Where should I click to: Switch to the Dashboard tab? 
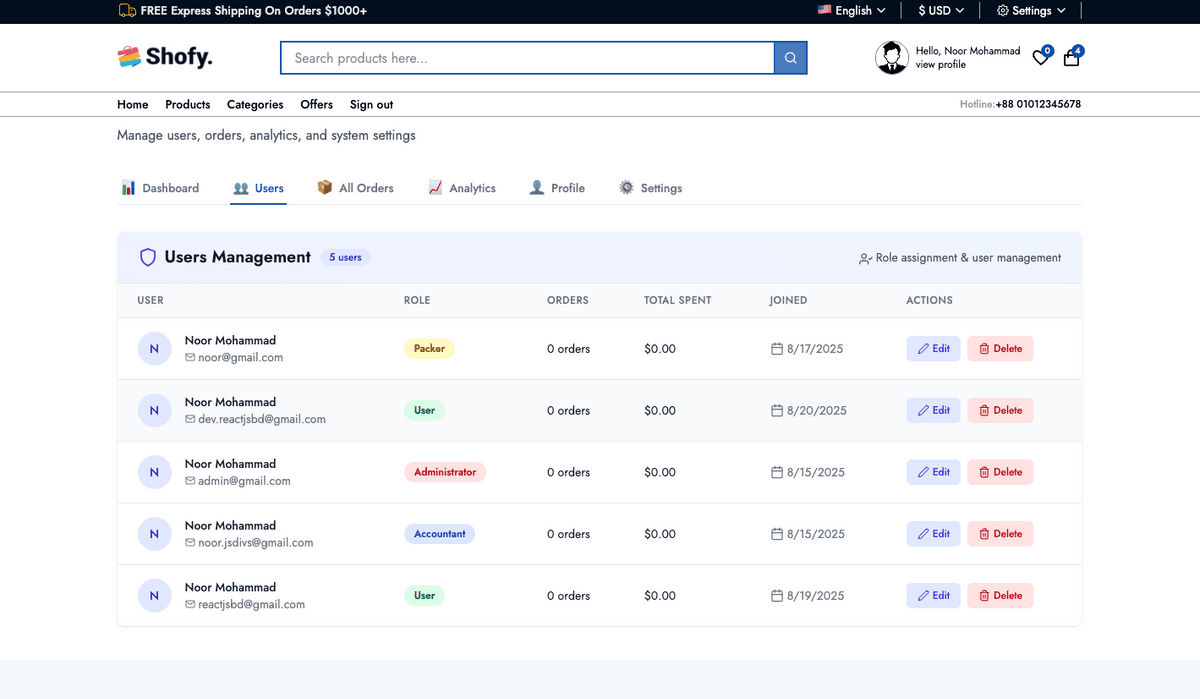coord(160,188)
